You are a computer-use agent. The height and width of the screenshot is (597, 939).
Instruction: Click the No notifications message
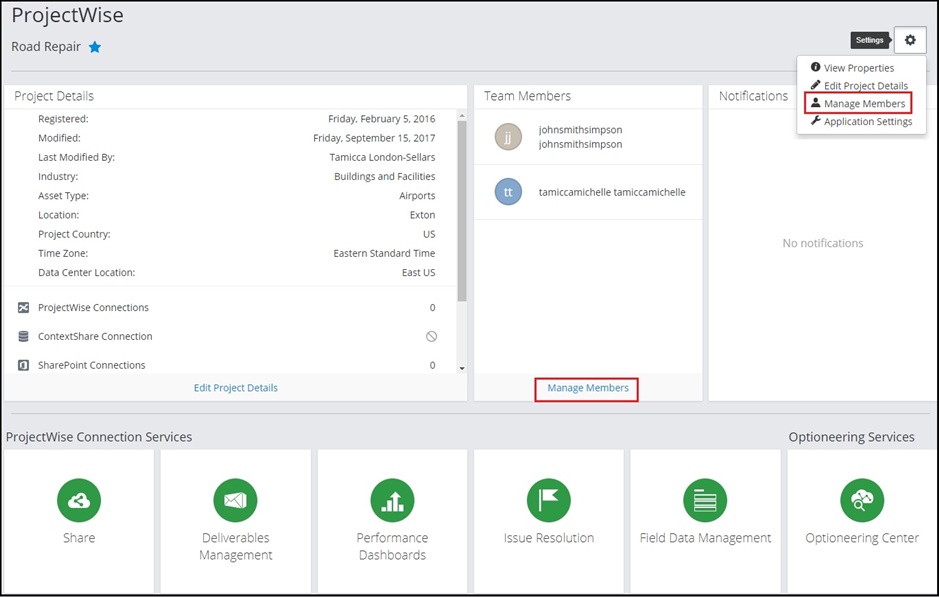click(x=823, y=243)
